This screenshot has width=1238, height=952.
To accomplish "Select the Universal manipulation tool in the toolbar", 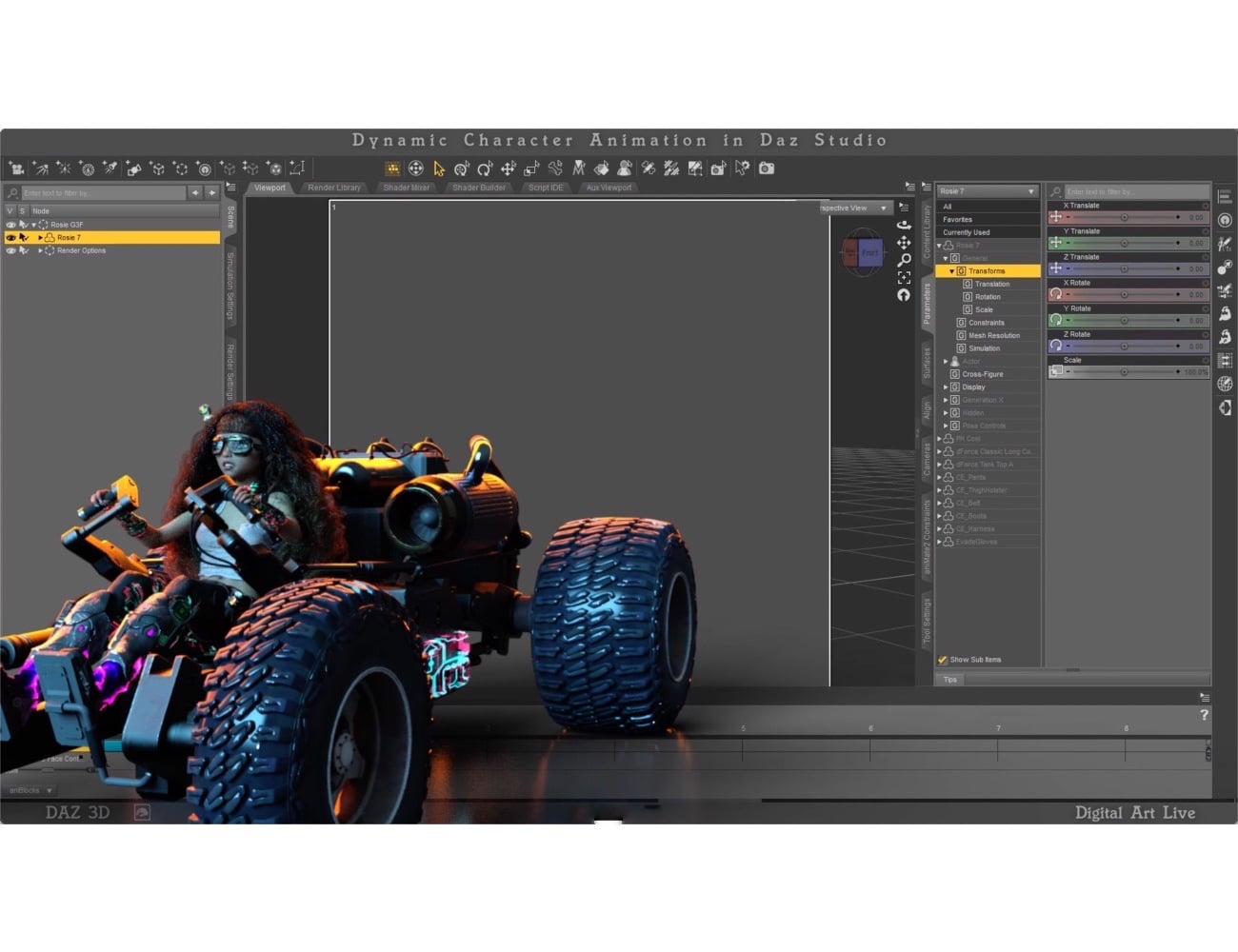I will [x=416, y=169].
